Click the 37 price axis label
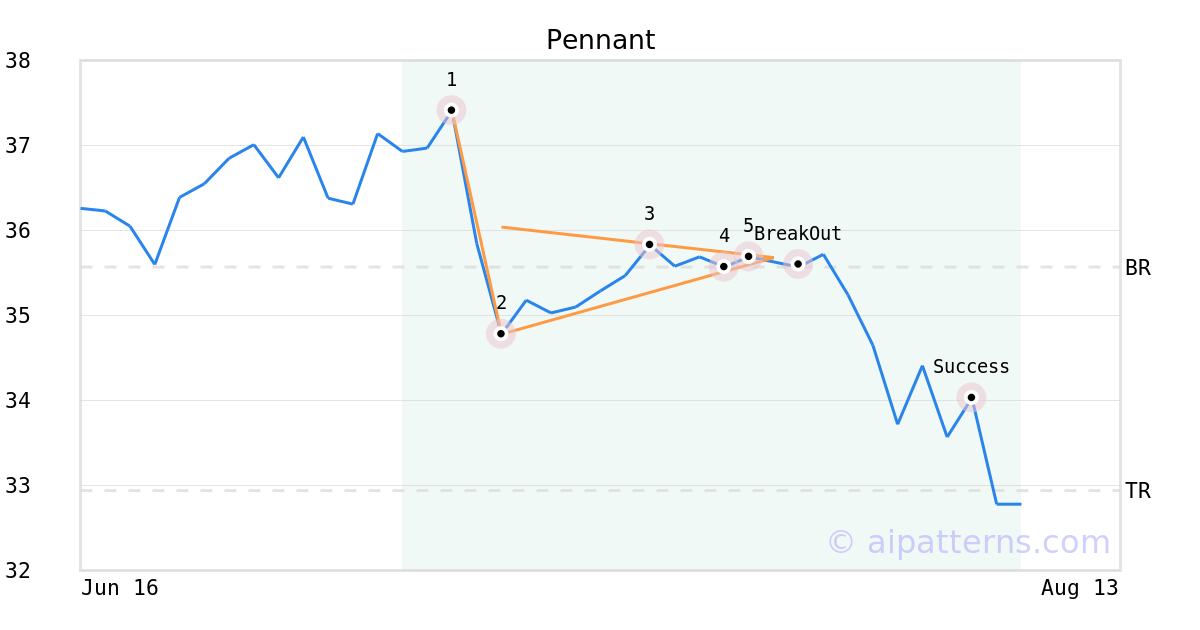The image size is (1200, 630). [x=18, y=146]
